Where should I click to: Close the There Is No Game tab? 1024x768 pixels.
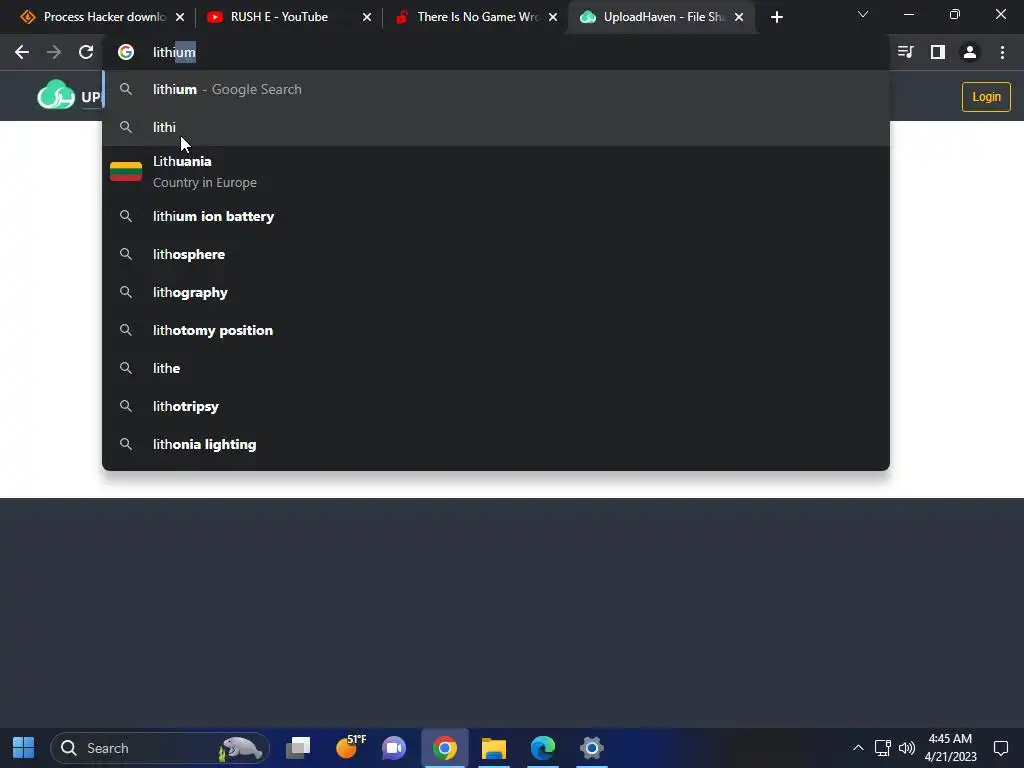point(553,17)
